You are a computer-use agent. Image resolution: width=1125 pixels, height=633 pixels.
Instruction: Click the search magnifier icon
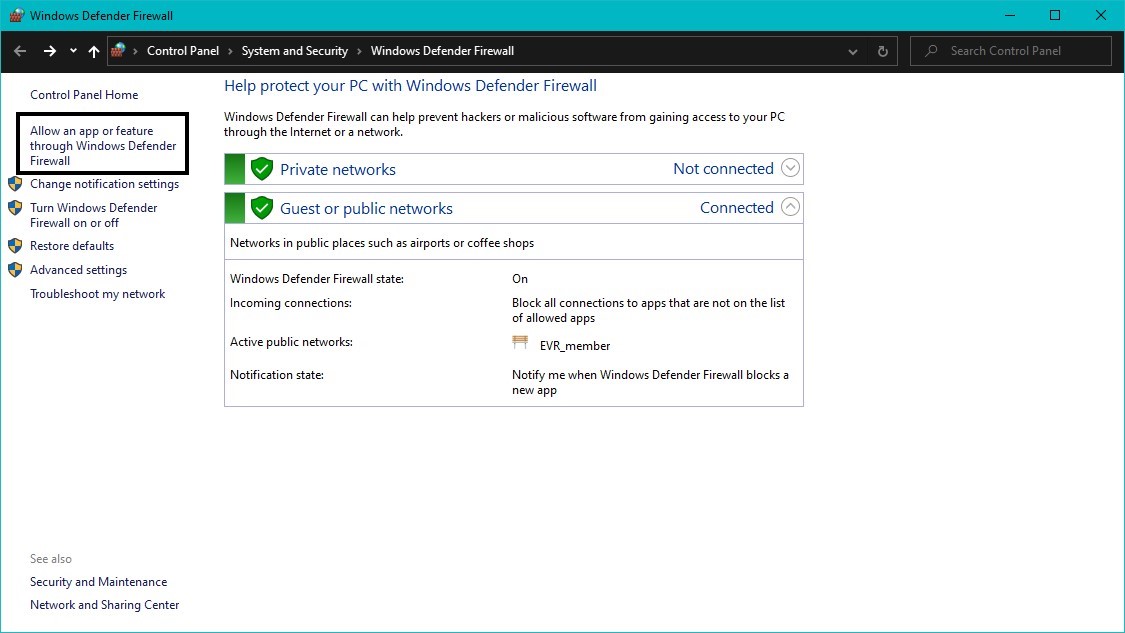(x=931, y=51)
